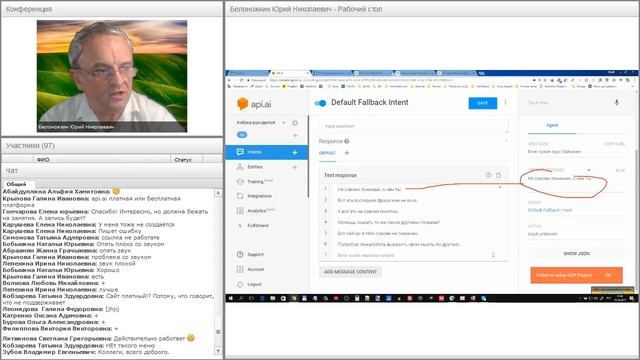Click the microphone icon in the test console
640x360 pixels.
pos(616,102)
